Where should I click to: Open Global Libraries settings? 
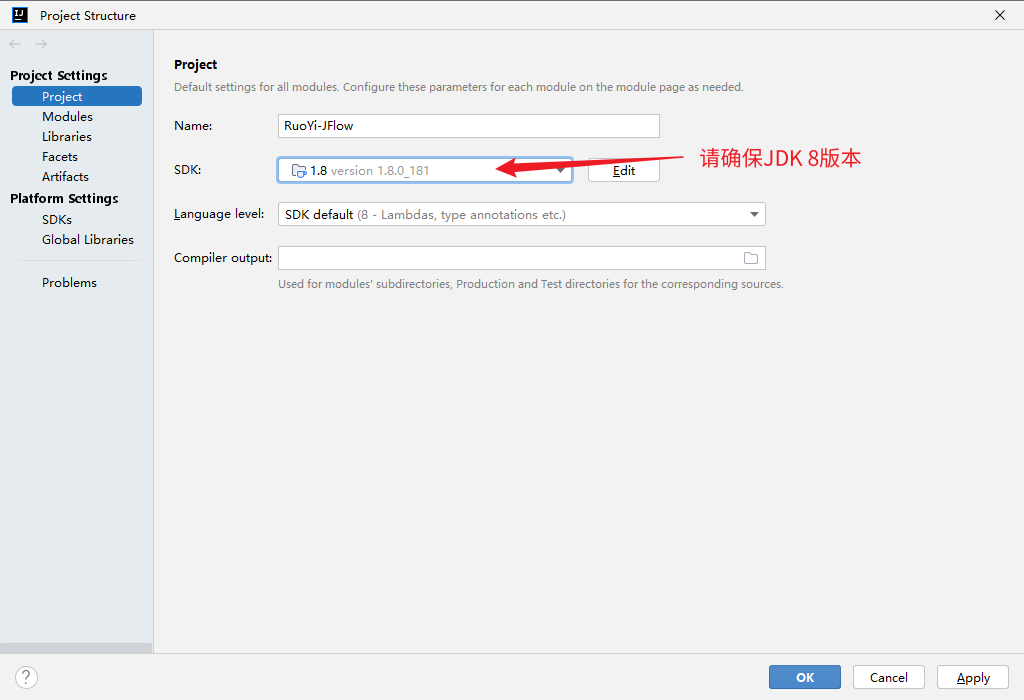point(87,240)
